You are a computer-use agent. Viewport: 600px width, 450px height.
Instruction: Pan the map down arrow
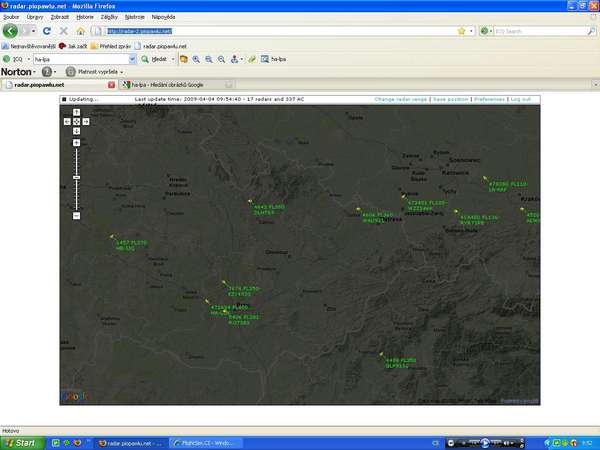[x=77, y=131]
